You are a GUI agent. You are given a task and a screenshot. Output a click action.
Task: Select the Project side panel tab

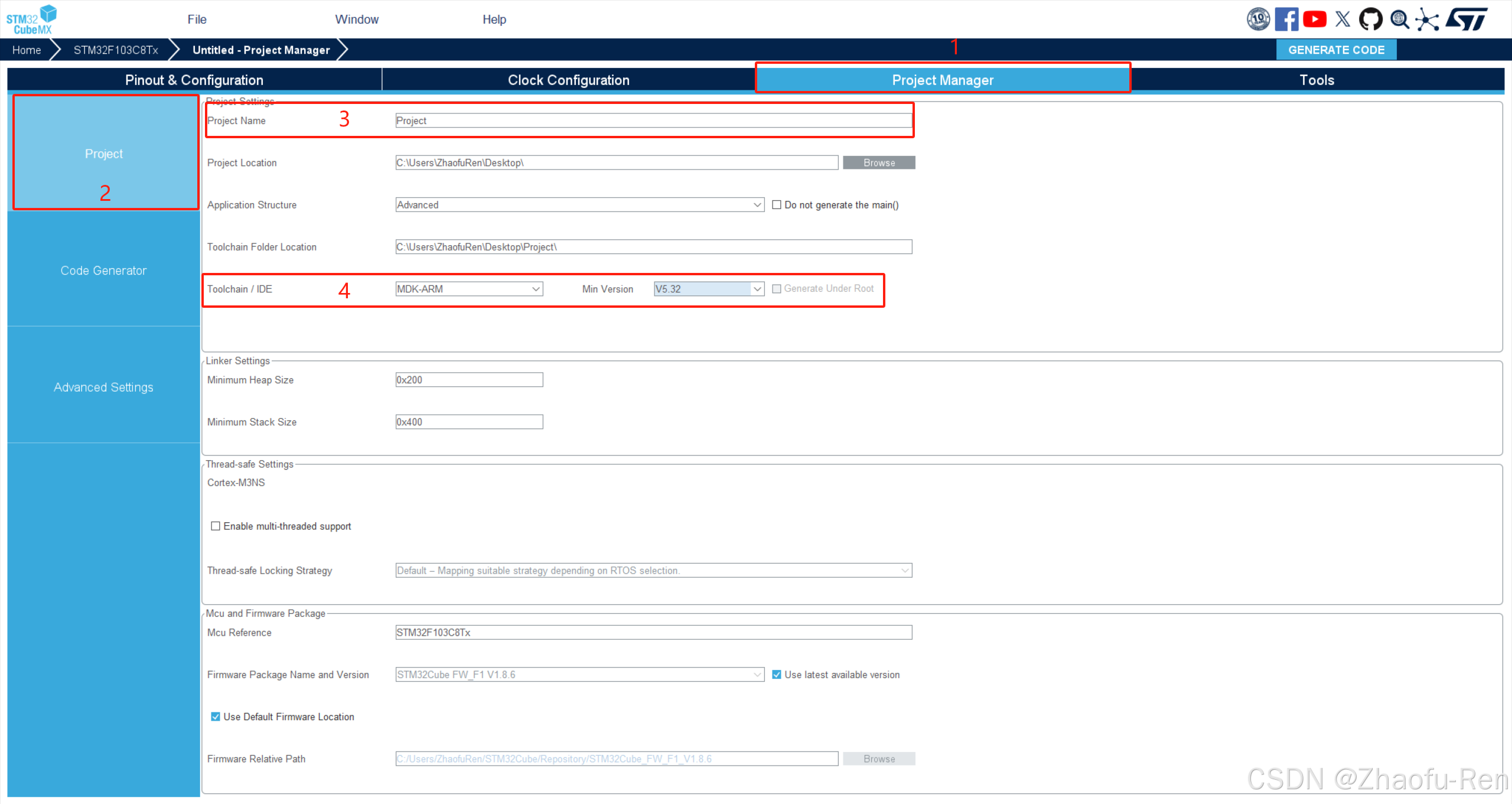click(104, 154)
